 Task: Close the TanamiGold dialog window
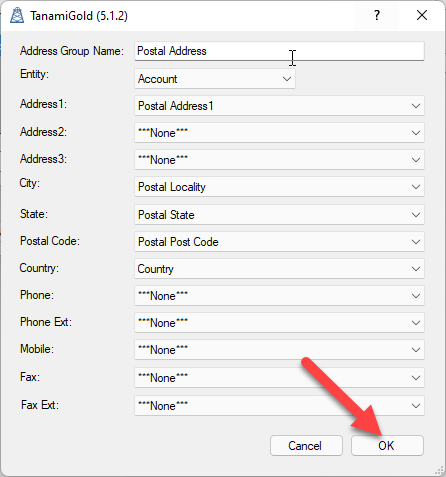pos(422,15)
